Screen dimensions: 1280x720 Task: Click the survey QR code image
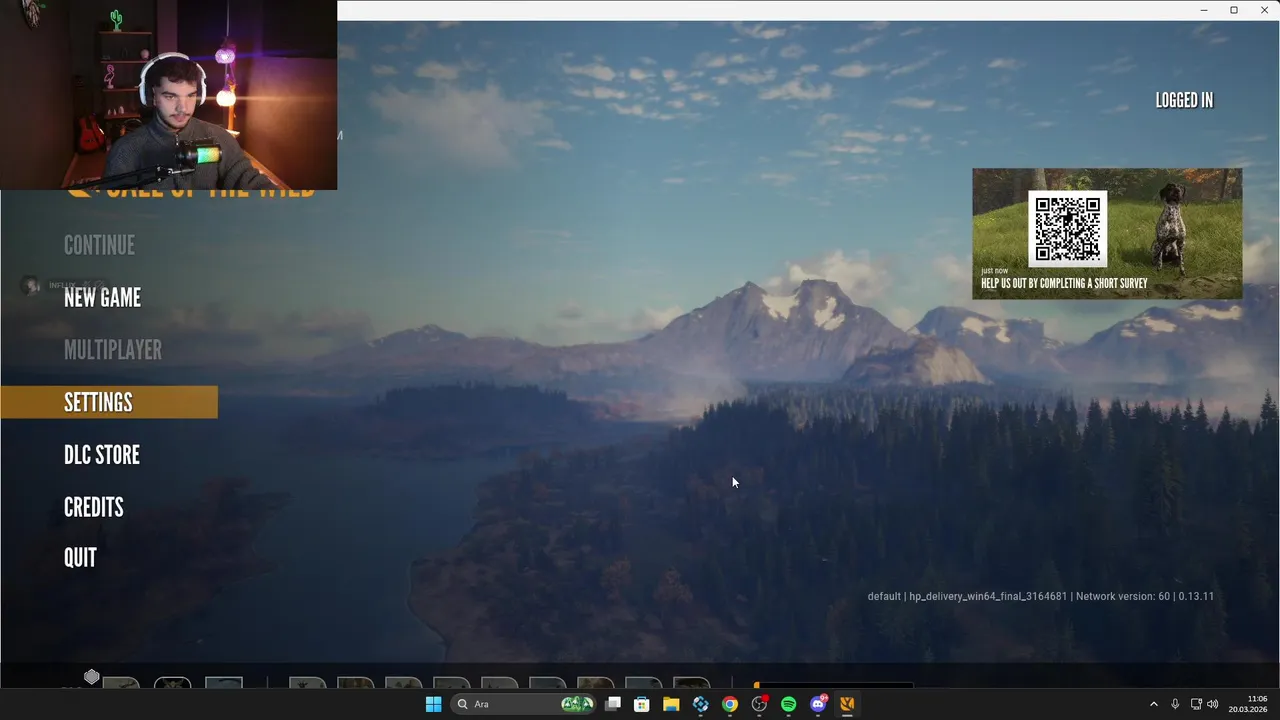[x=1067, y=229]
